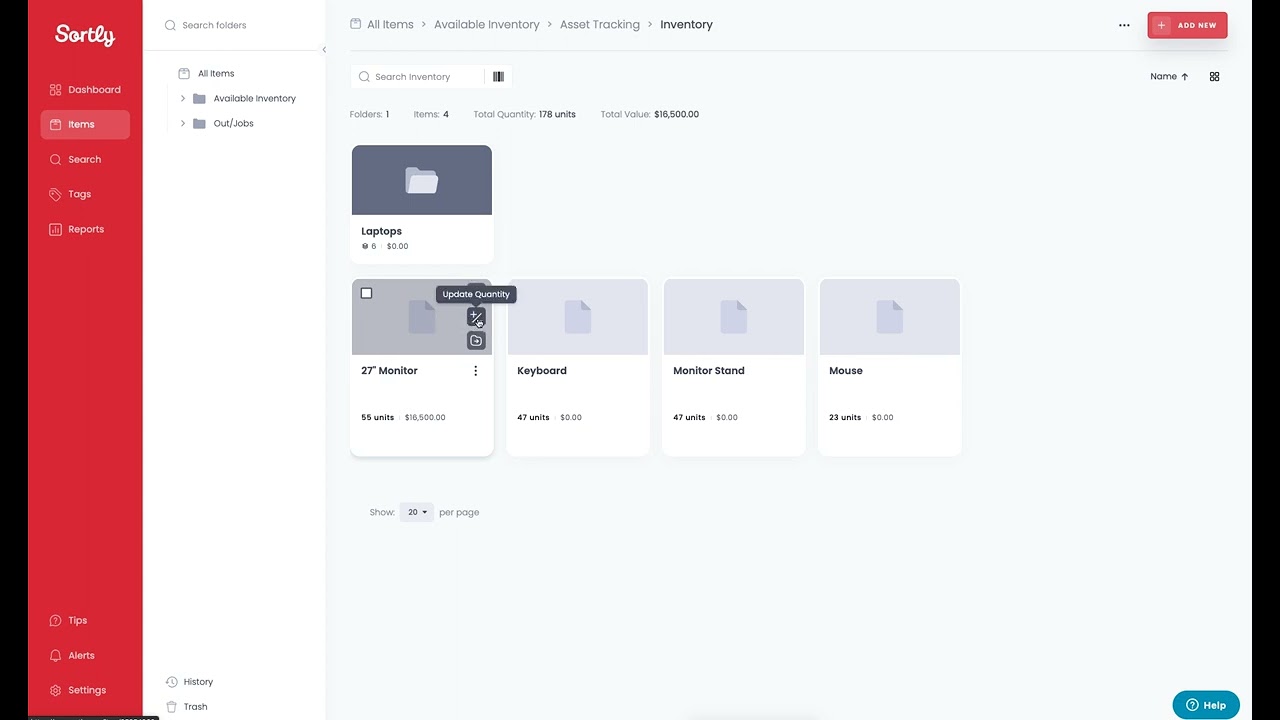This screenshot has width=1280, height=720.
Task: Click the Inventory breadcrumb
Action: (x=686, y=24)
